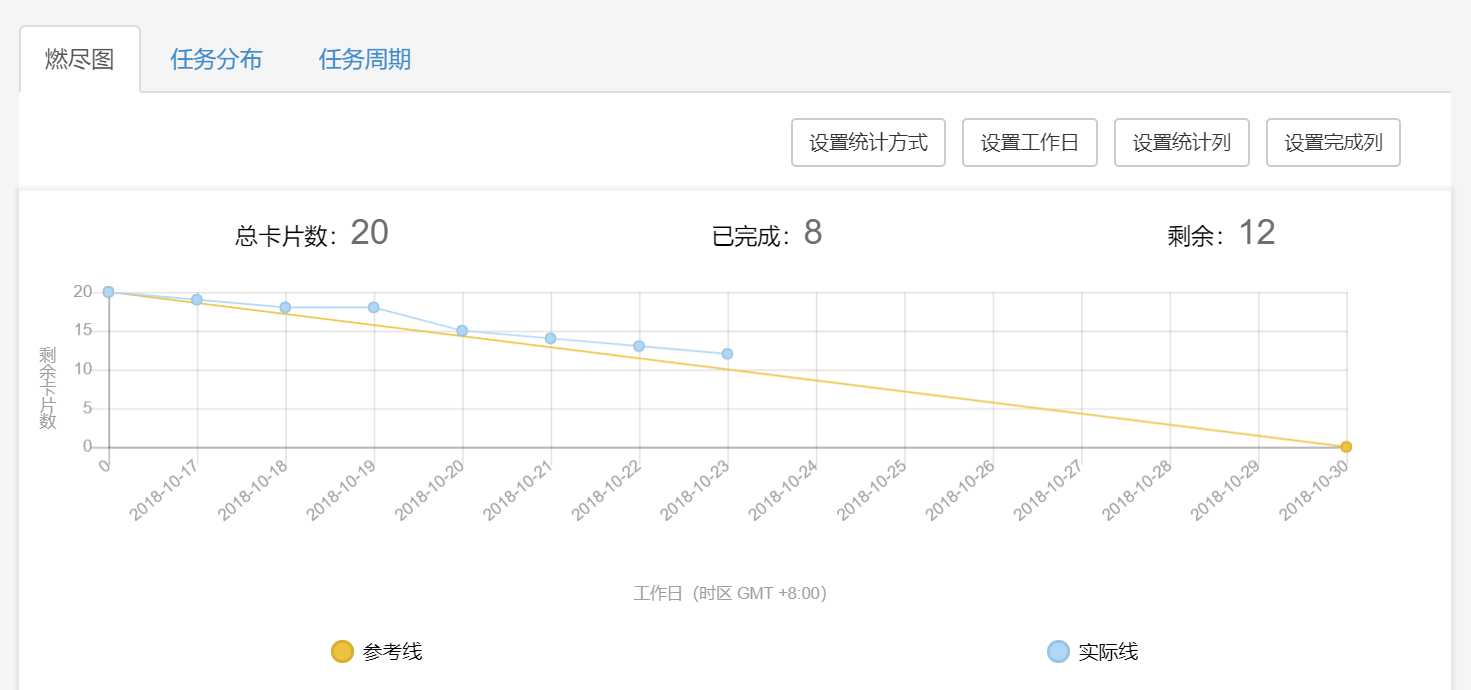Click the 设置完成列 button
The height and width of the screenshot is (690, 1471).
point(1333,142)
